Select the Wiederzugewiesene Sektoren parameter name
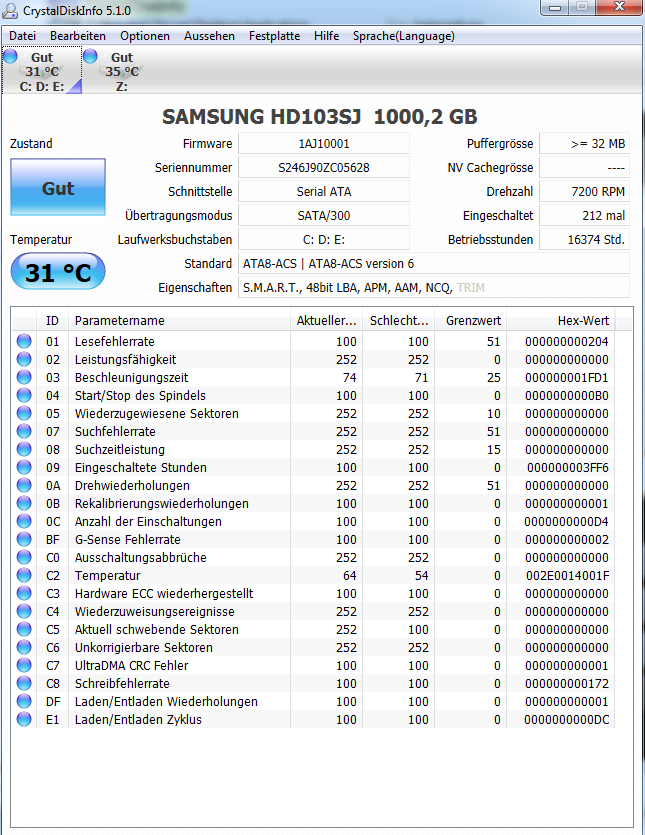 coord(157,413)
